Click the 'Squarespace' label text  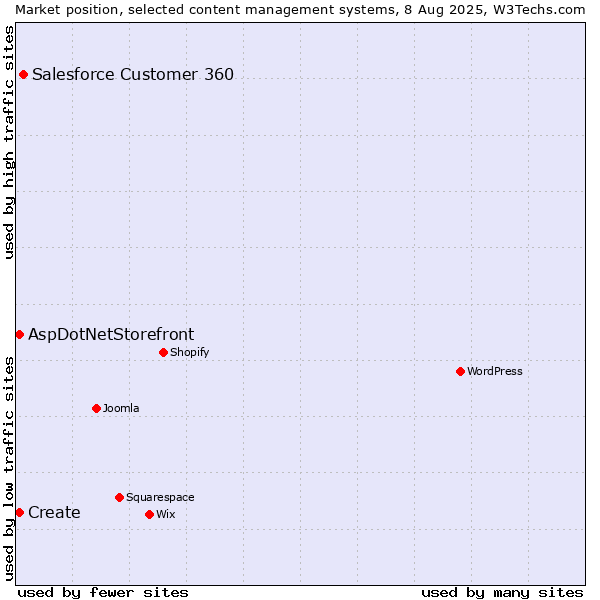[160, 497]
